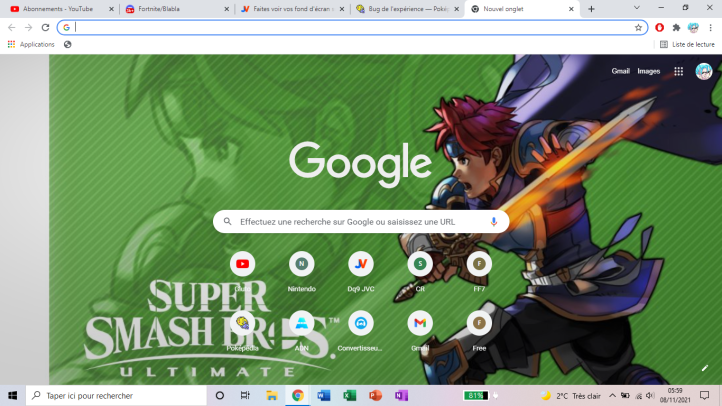Viewport: 722px width, 406px height.
Task: Launch Excel from the taskbar
Action: (350, 395)
